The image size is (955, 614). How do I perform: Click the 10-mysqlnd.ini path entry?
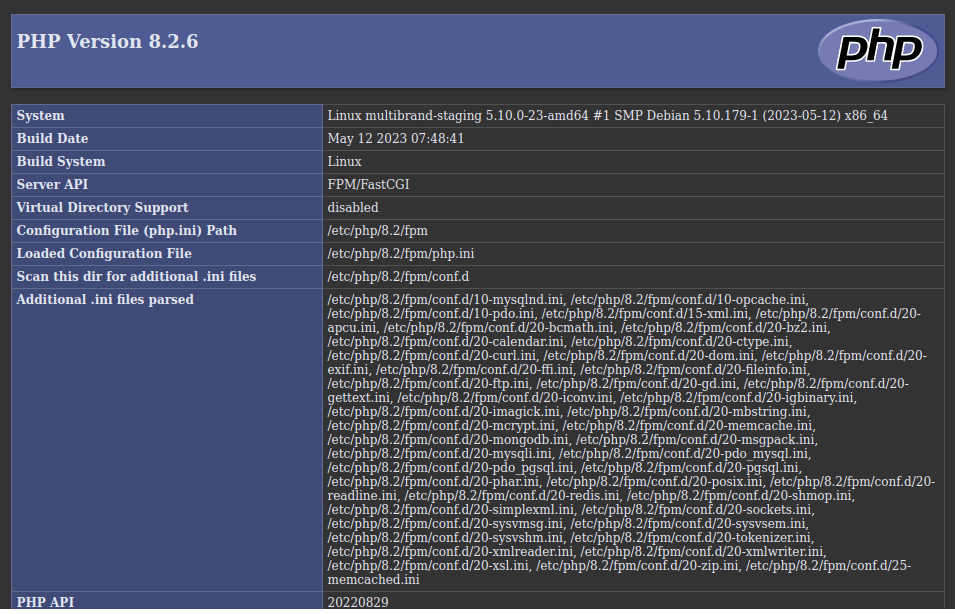point(445,300)
